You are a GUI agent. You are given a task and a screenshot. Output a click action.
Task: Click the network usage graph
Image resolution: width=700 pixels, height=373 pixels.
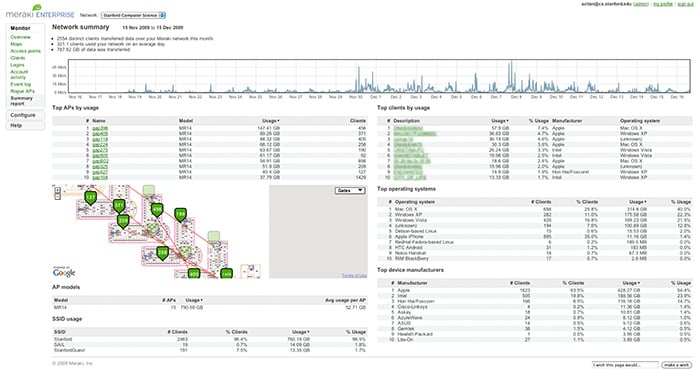click(x=379, y=76)
